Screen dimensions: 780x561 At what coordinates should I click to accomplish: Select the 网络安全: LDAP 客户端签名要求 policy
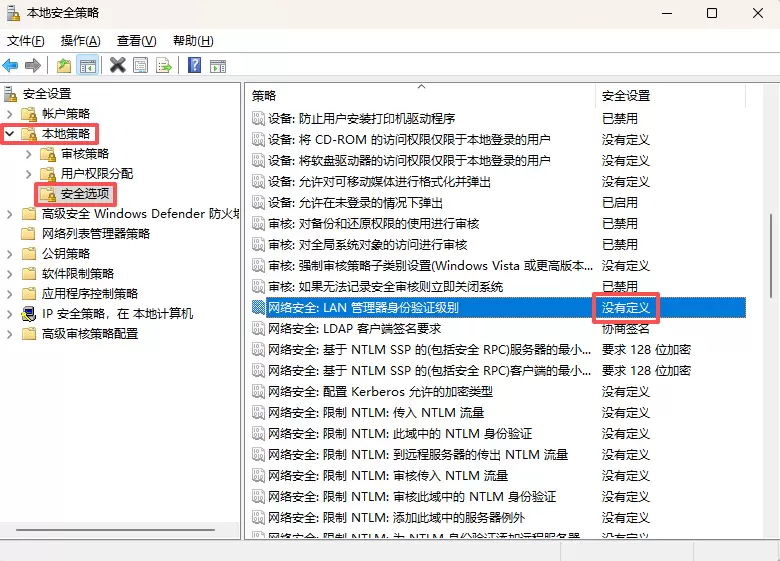(354, 328)
